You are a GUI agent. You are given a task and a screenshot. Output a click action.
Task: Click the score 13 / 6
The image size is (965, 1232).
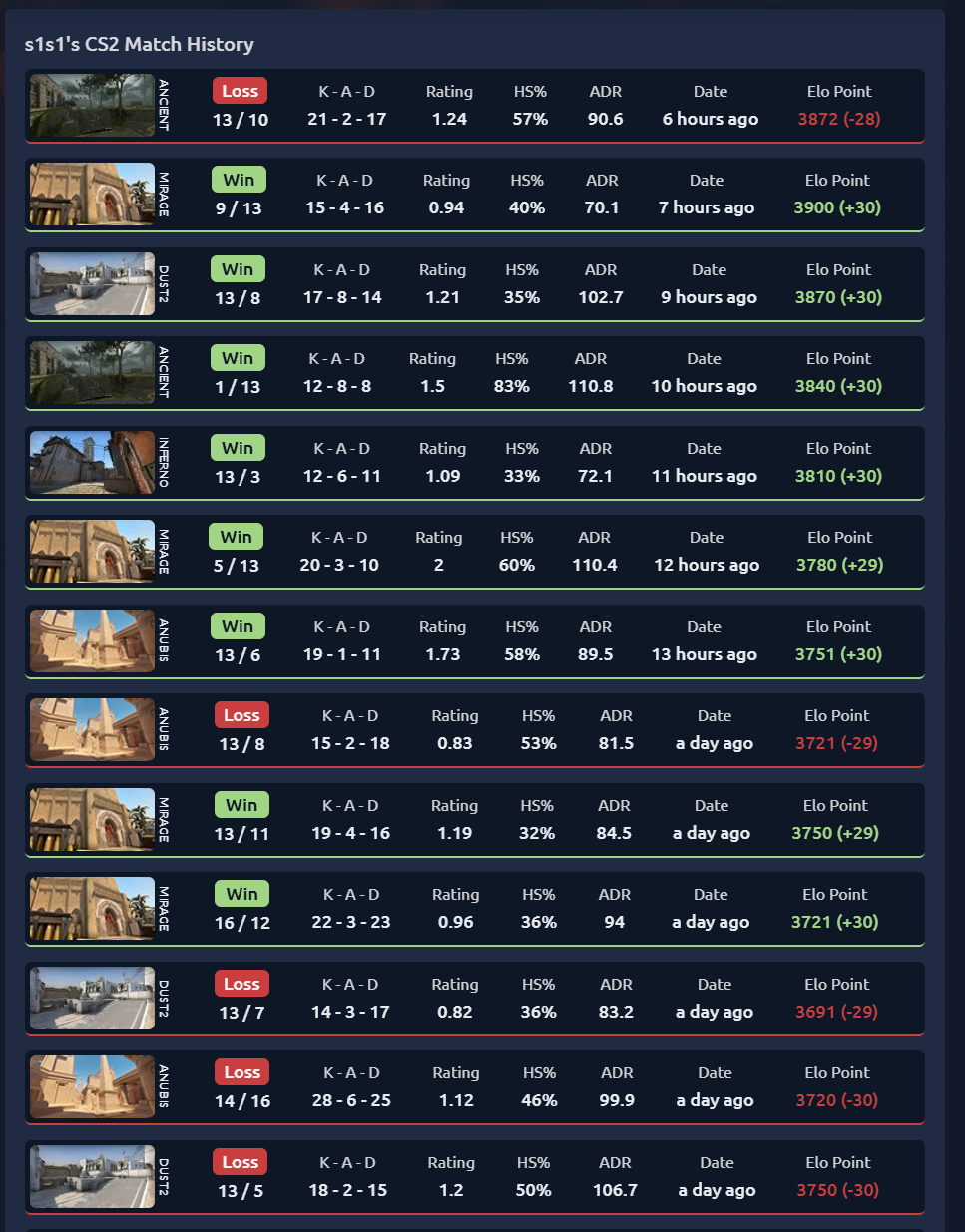[238, 655]
